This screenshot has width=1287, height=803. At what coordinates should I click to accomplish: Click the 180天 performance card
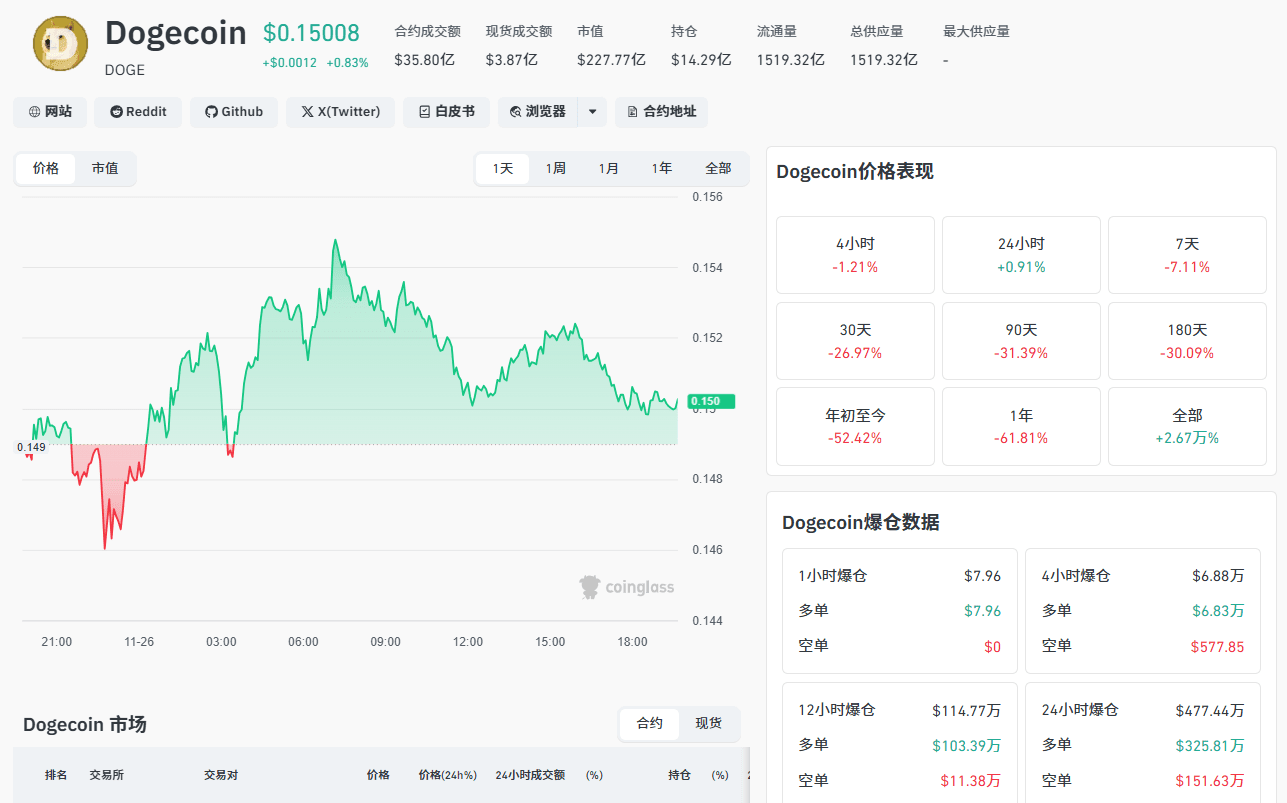tap(1187, 341)
